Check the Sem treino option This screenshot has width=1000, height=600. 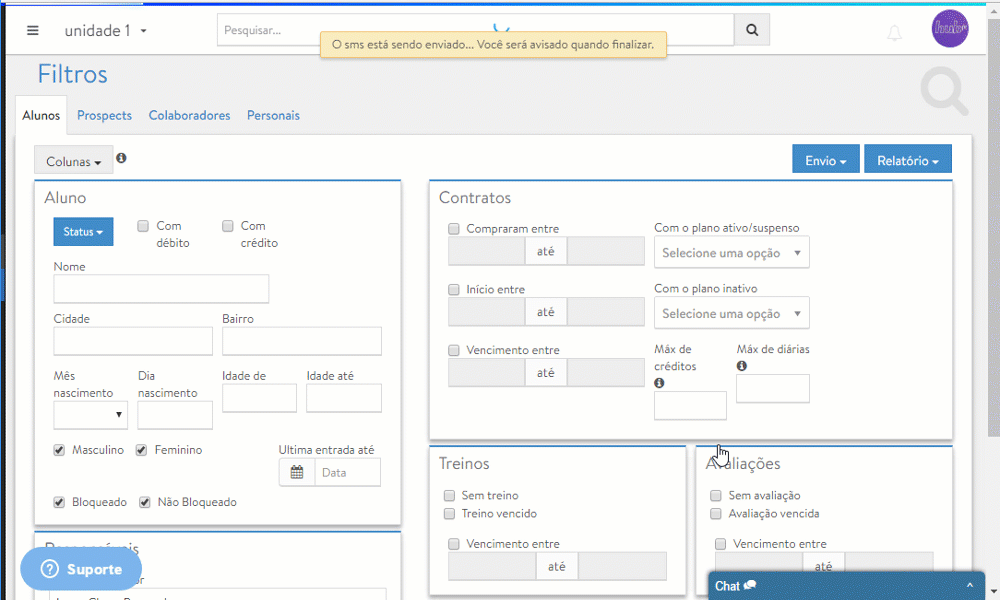pos(450,495)
